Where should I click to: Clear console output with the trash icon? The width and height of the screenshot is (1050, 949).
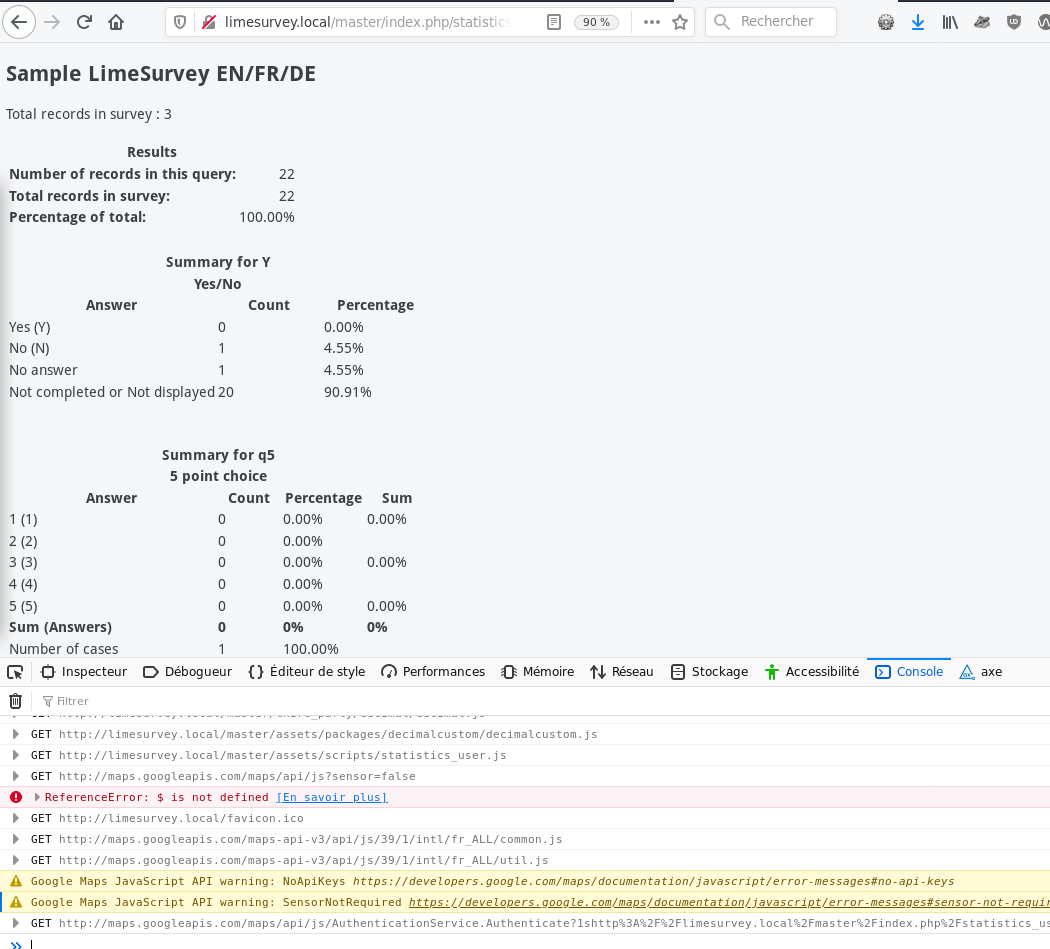pyautogui.click(x=15, y=701)
